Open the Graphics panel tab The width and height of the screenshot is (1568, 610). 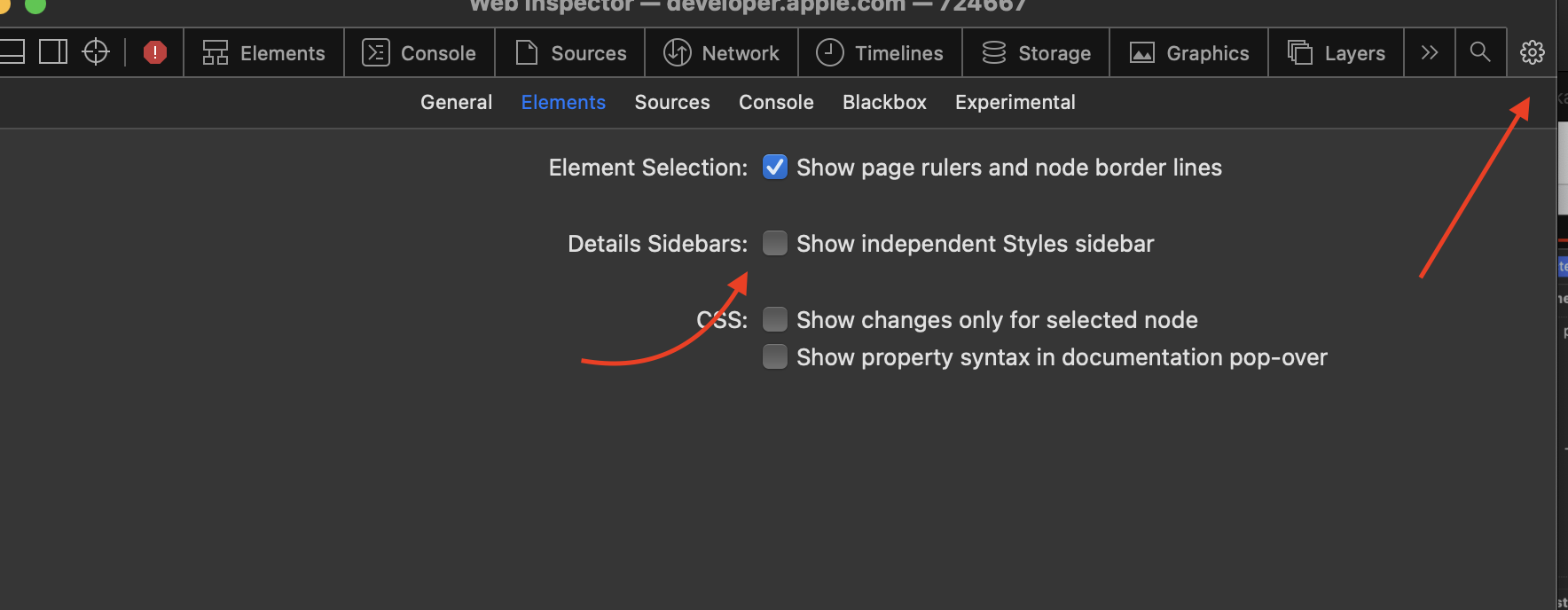tap(1188, 53)
